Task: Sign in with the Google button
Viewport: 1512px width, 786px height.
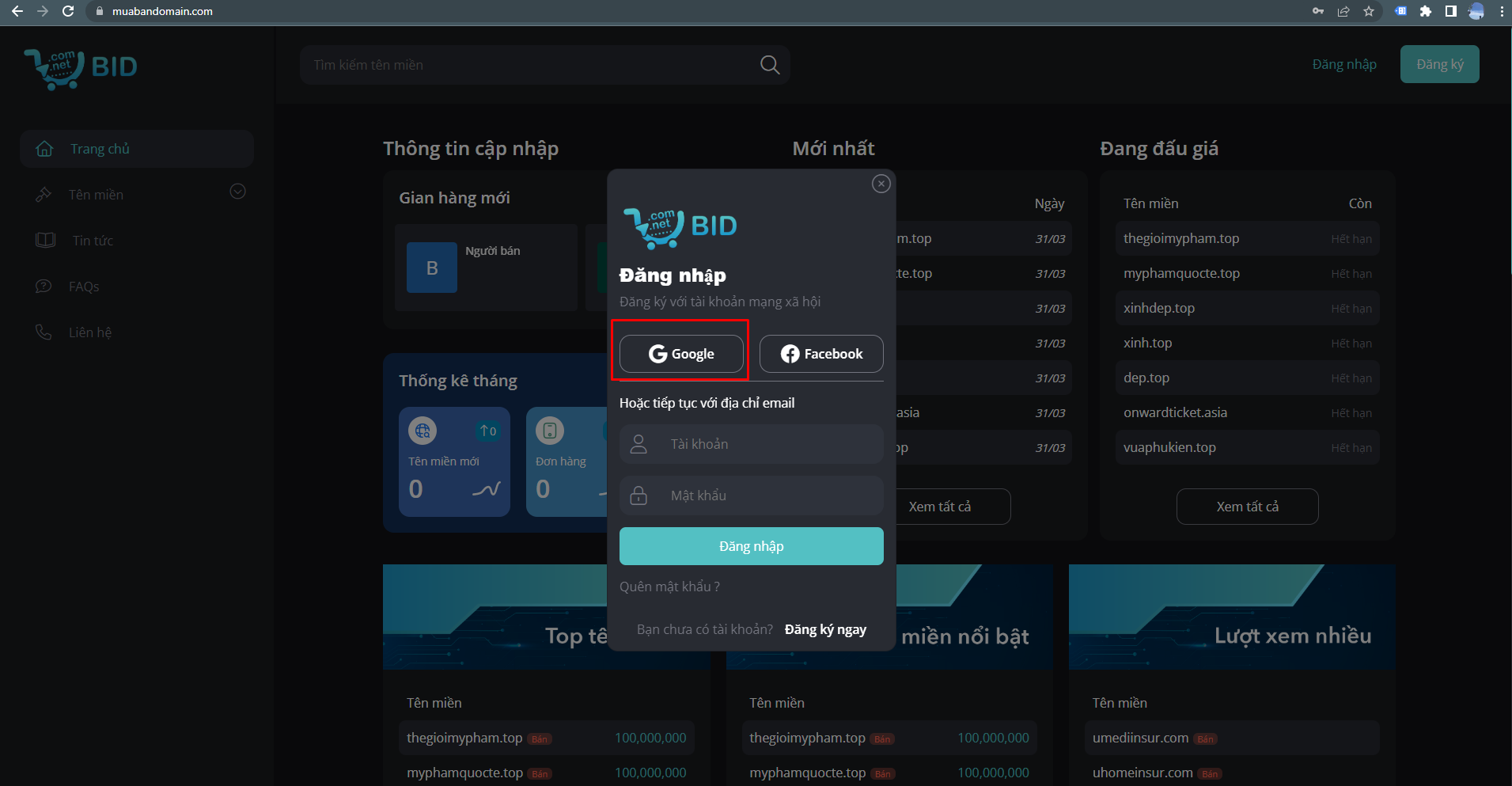Action: point(681,354)
